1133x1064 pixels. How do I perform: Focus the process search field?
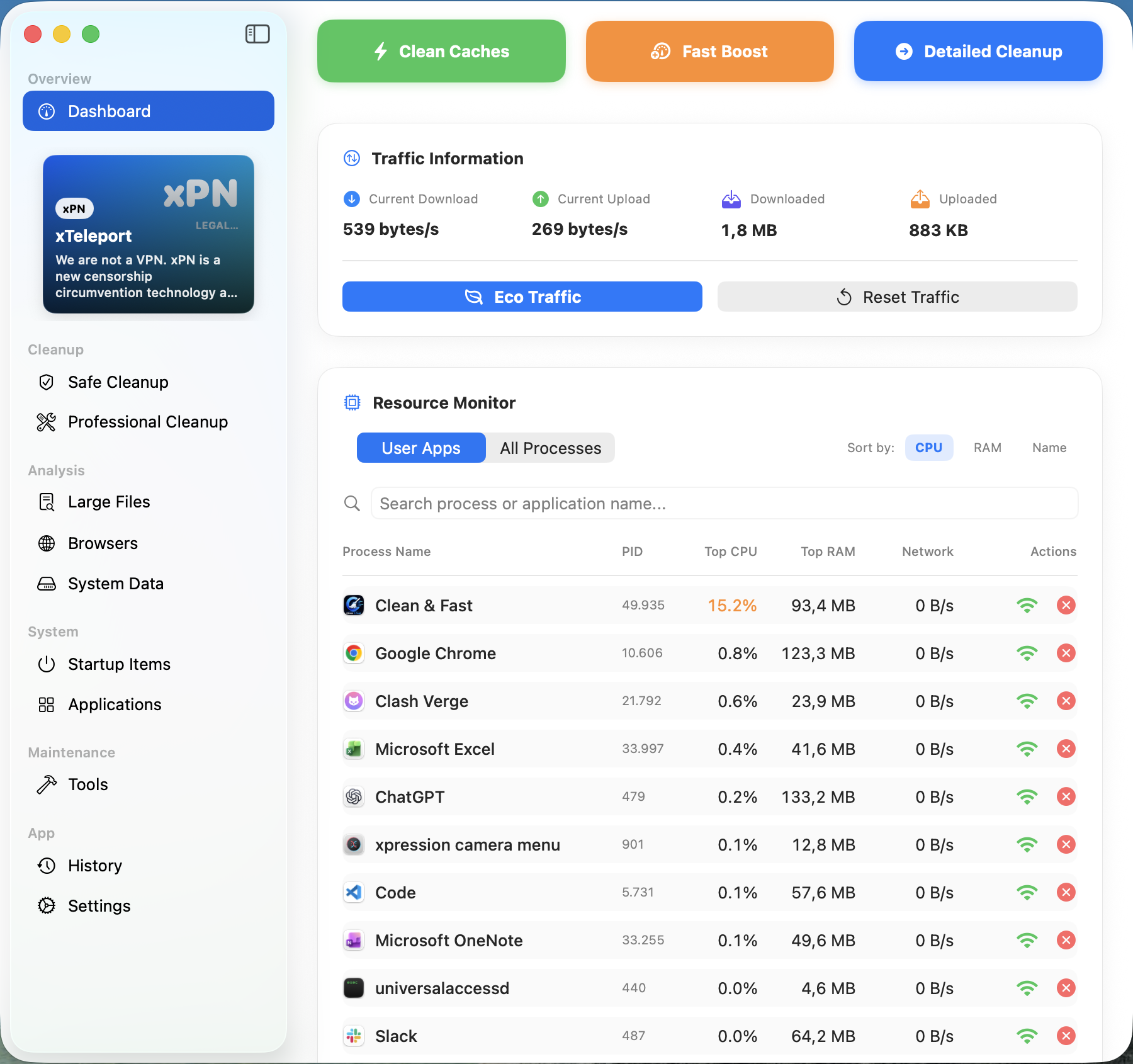724,504
